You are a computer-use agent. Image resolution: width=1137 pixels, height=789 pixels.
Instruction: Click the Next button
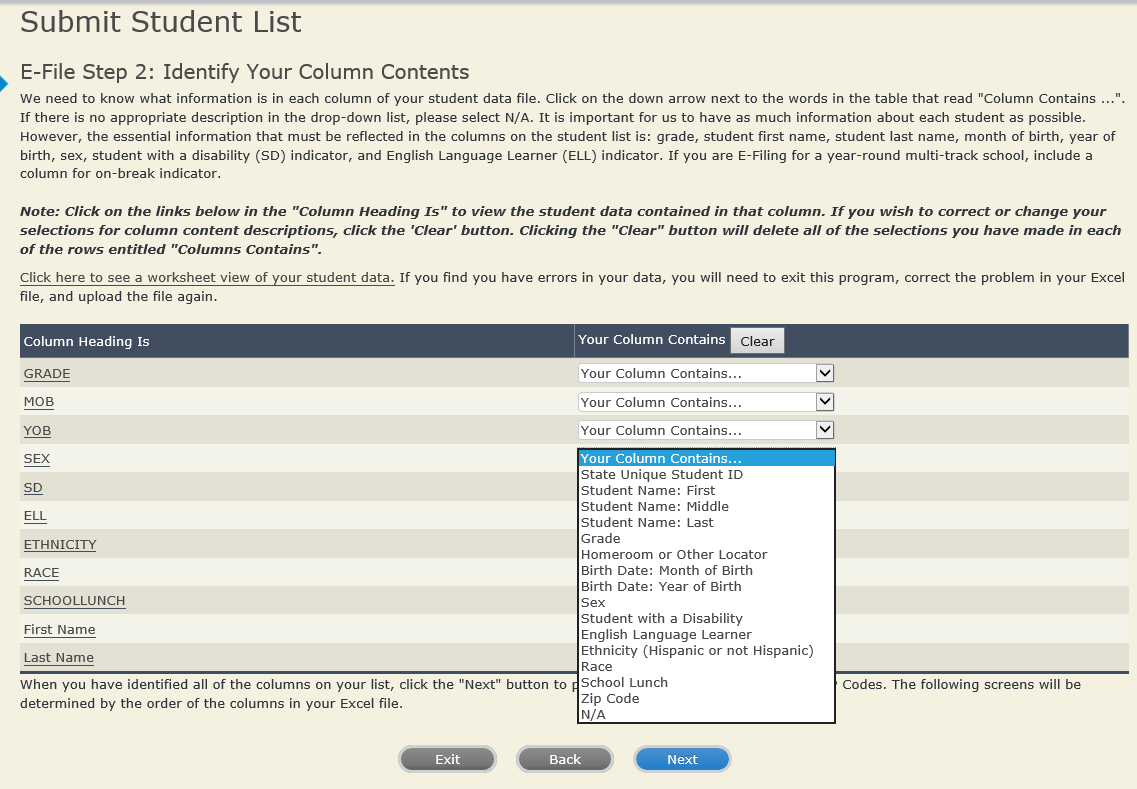click(x=682, y=760)
